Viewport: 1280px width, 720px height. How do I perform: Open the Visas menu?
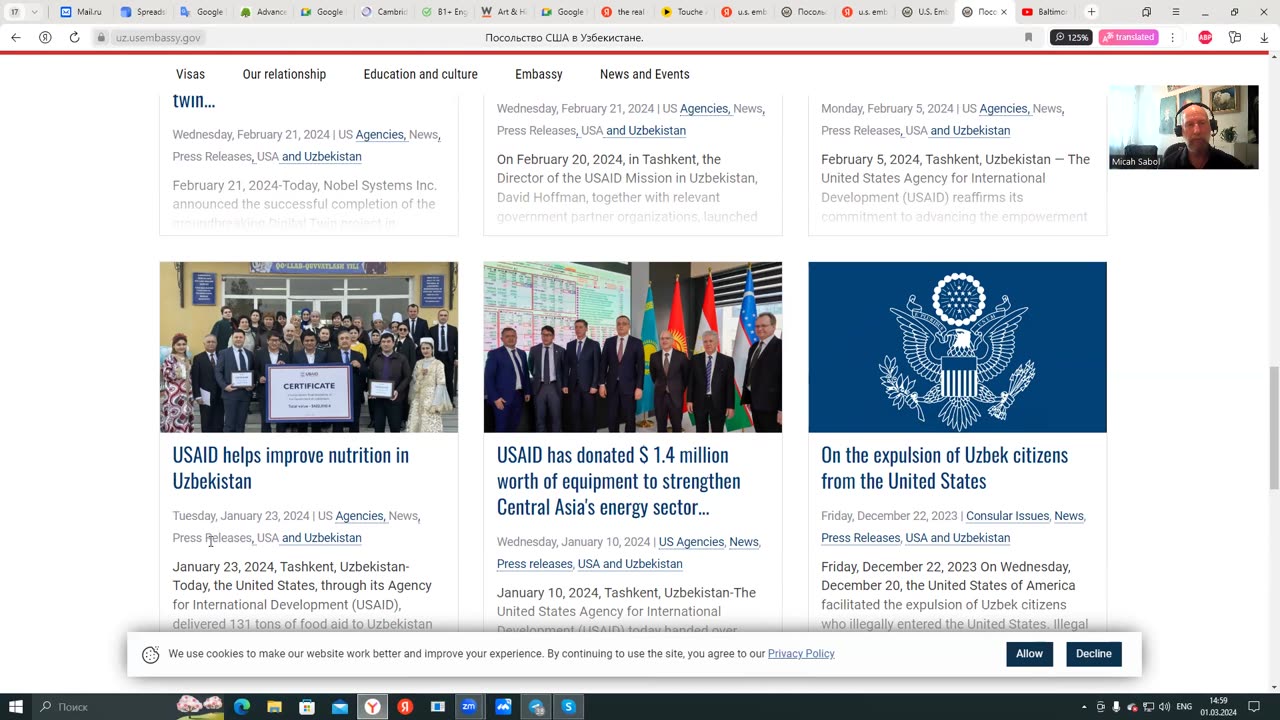(x=190, y=74)
